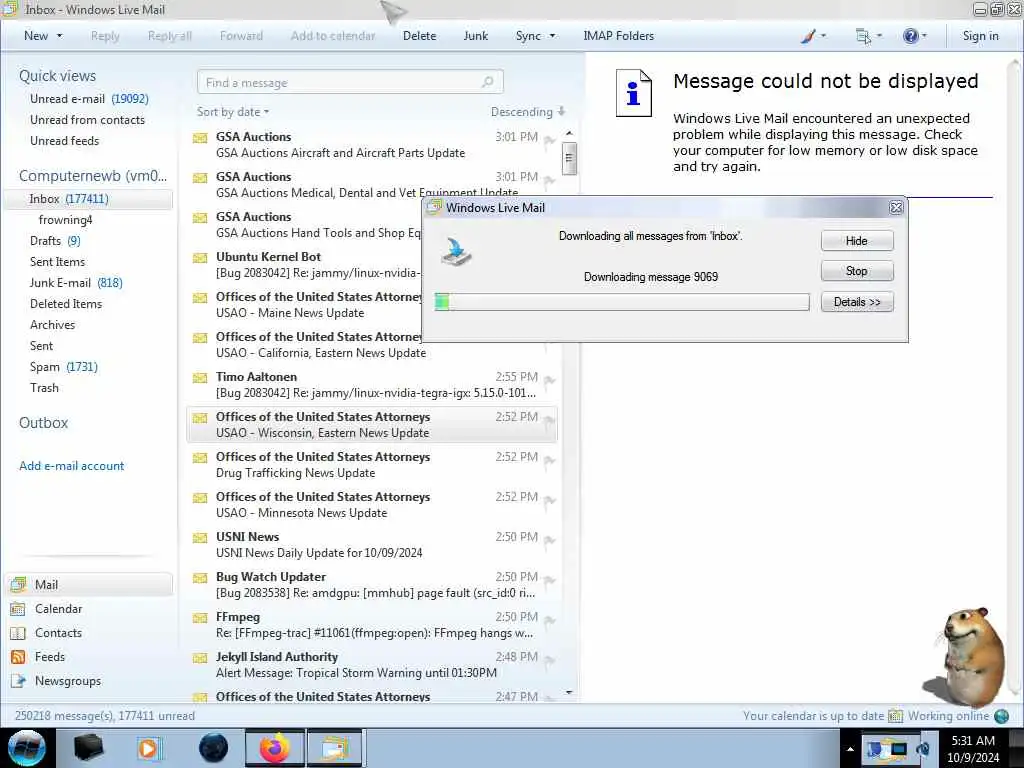Toggle flag on FFmpeg message
This screenshot has width=1024, height=768.
pyautogui.click(x=549, y=620)
